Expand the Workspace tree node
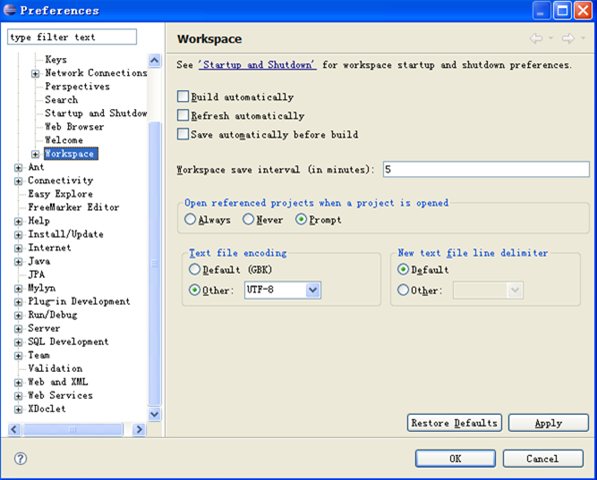597x480 pixels. [35, 154]
